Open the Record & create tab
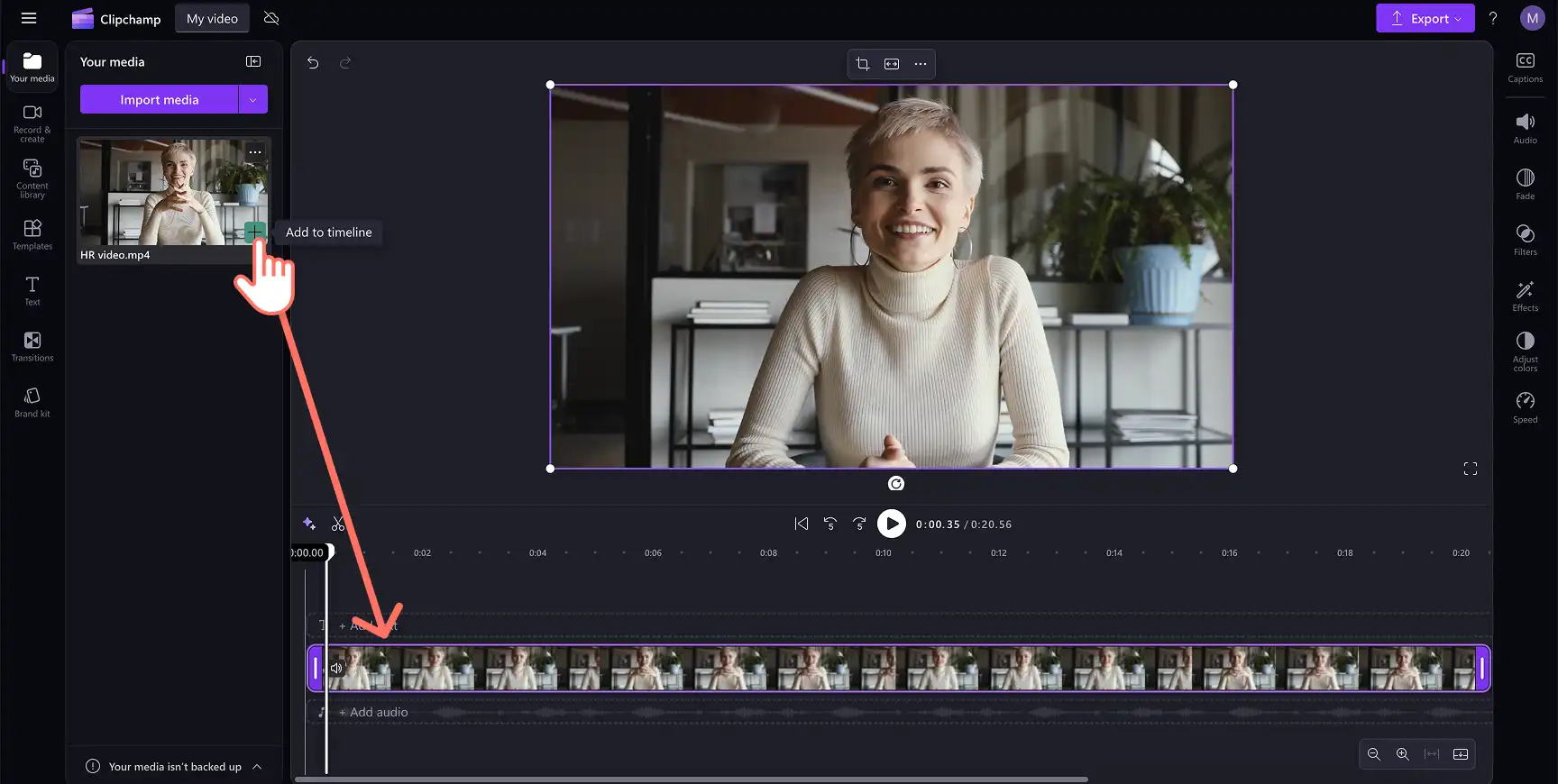Screen dimensions: 1558x784 [x=32, y=123]
